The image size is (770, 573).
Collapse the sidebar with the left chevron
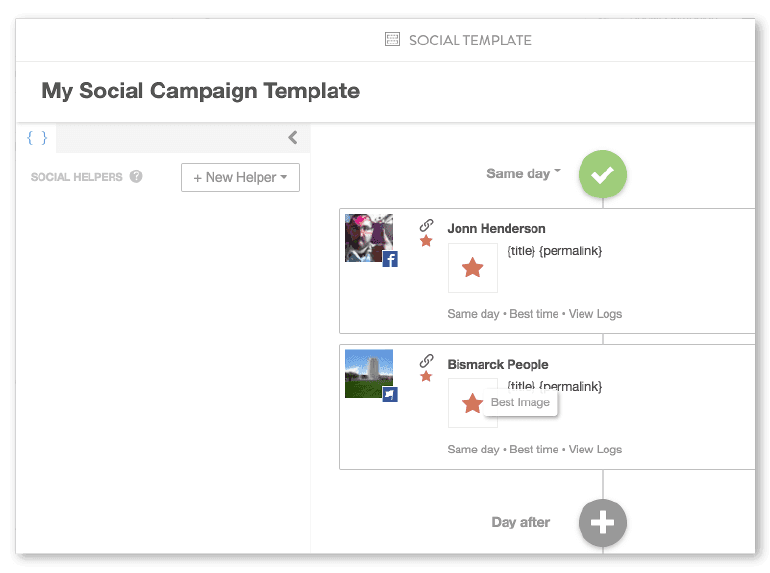click(x=292, y=138)
